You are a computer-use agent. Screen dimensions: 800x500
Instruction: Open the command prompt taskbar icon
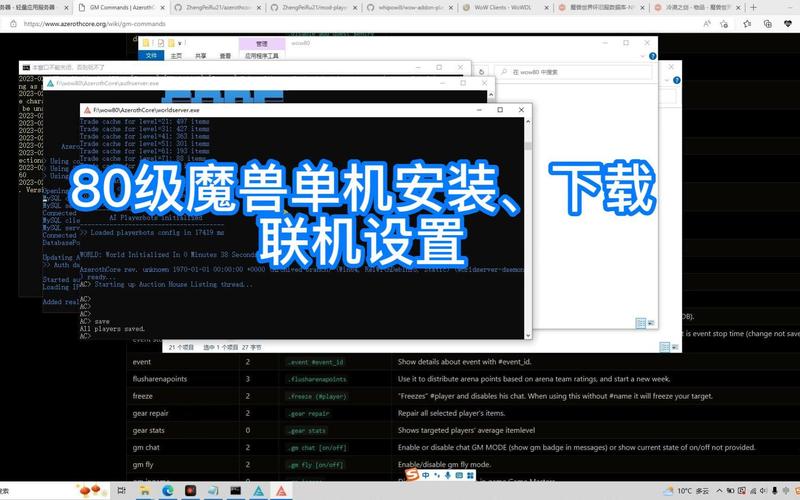pos(236,491)
